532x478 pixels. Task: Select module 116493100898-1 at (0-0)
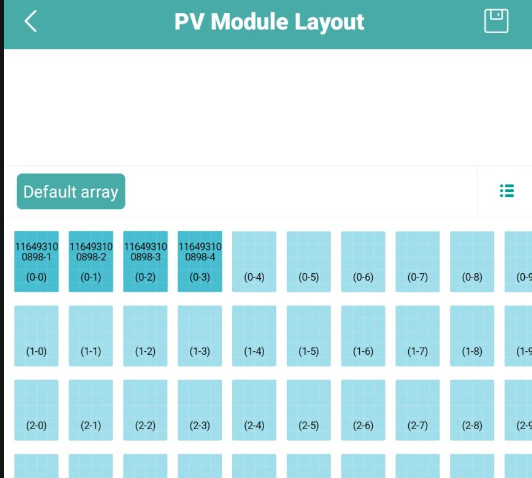coord(36,261)
